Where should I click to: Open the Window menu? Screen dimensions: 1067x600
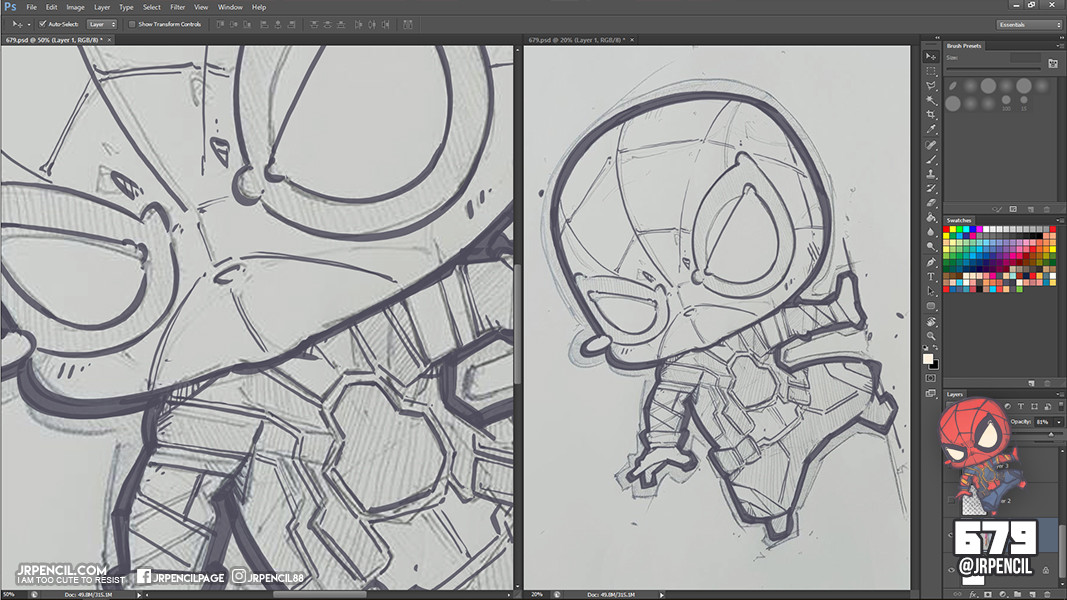230,7
